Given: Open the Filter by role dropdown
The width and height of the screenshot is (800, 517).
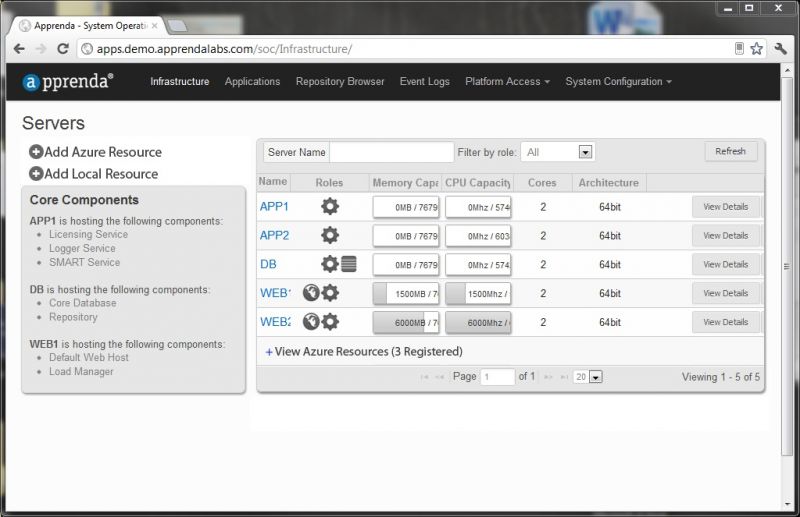Looking at the screenshot, I should coord(586,152).
